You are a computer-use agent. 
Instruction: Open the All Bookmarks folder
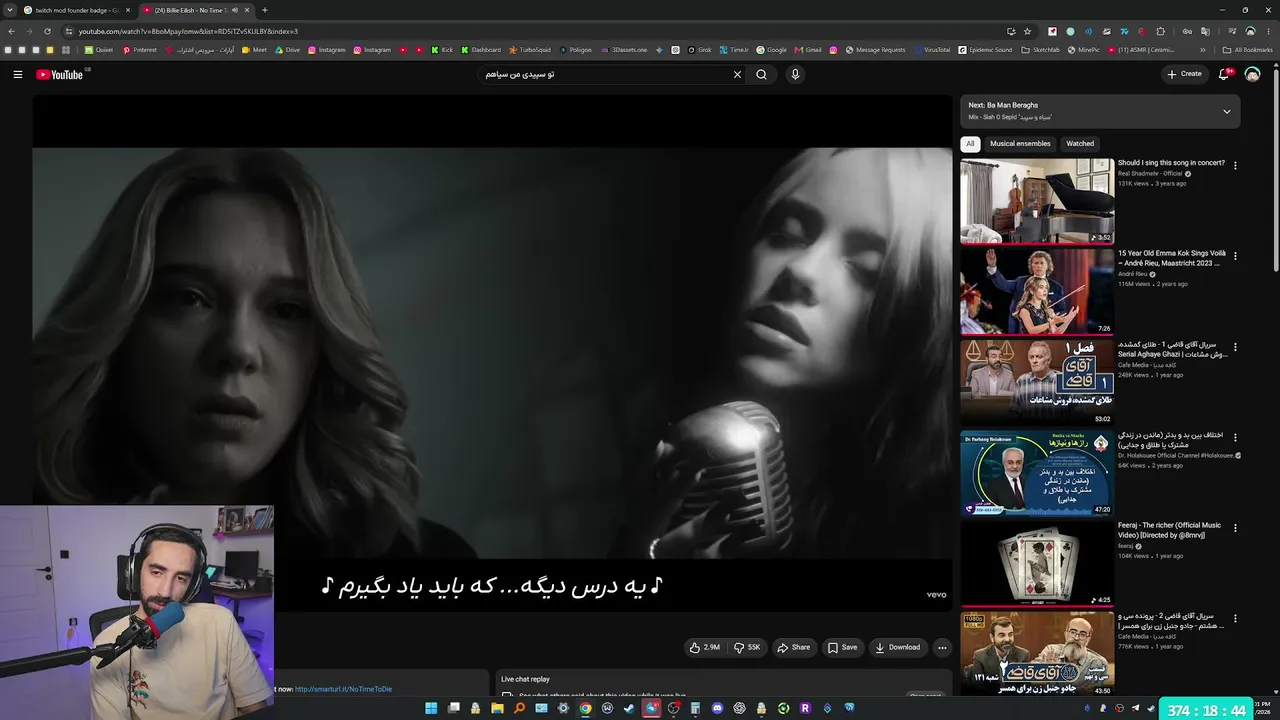(x=1248, y=50)
